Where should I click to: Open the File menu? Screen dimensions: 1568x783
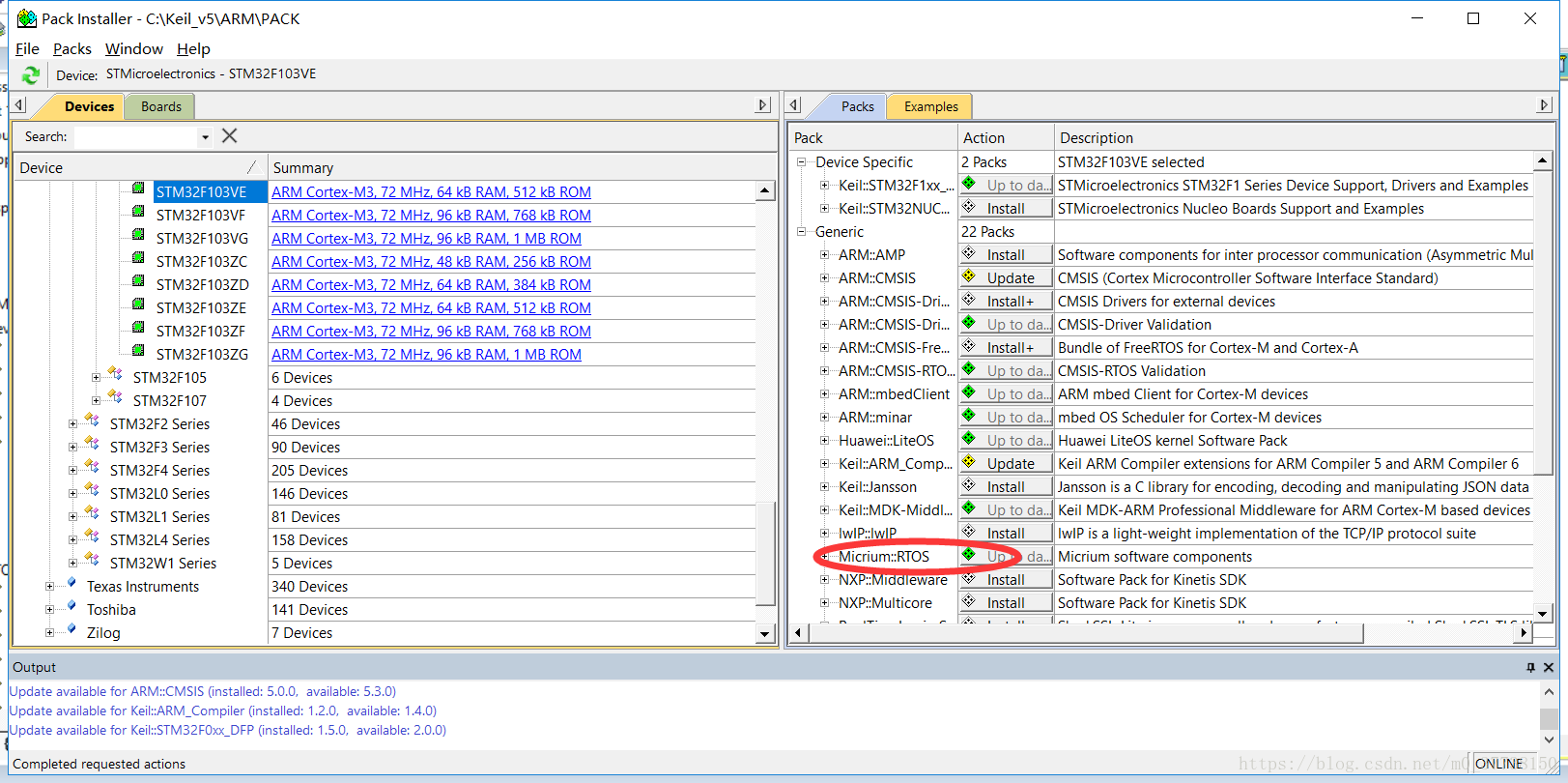(27, 48)
